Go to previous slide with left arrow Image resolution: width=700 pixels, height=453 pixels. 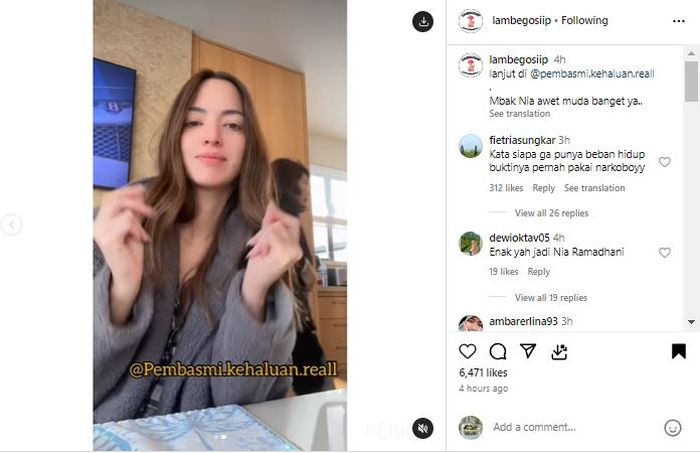[12, 224]
